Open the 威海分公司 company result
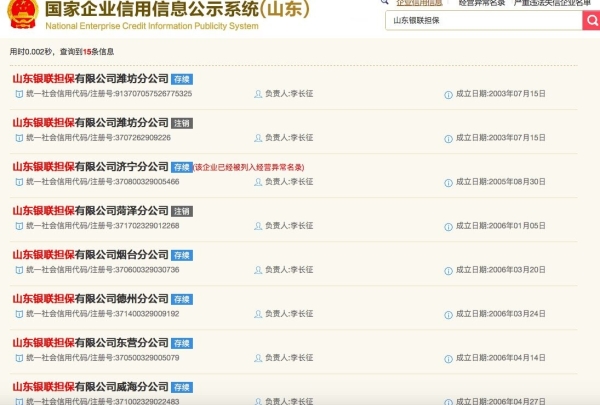600x405 pixels. pos(90,387)
